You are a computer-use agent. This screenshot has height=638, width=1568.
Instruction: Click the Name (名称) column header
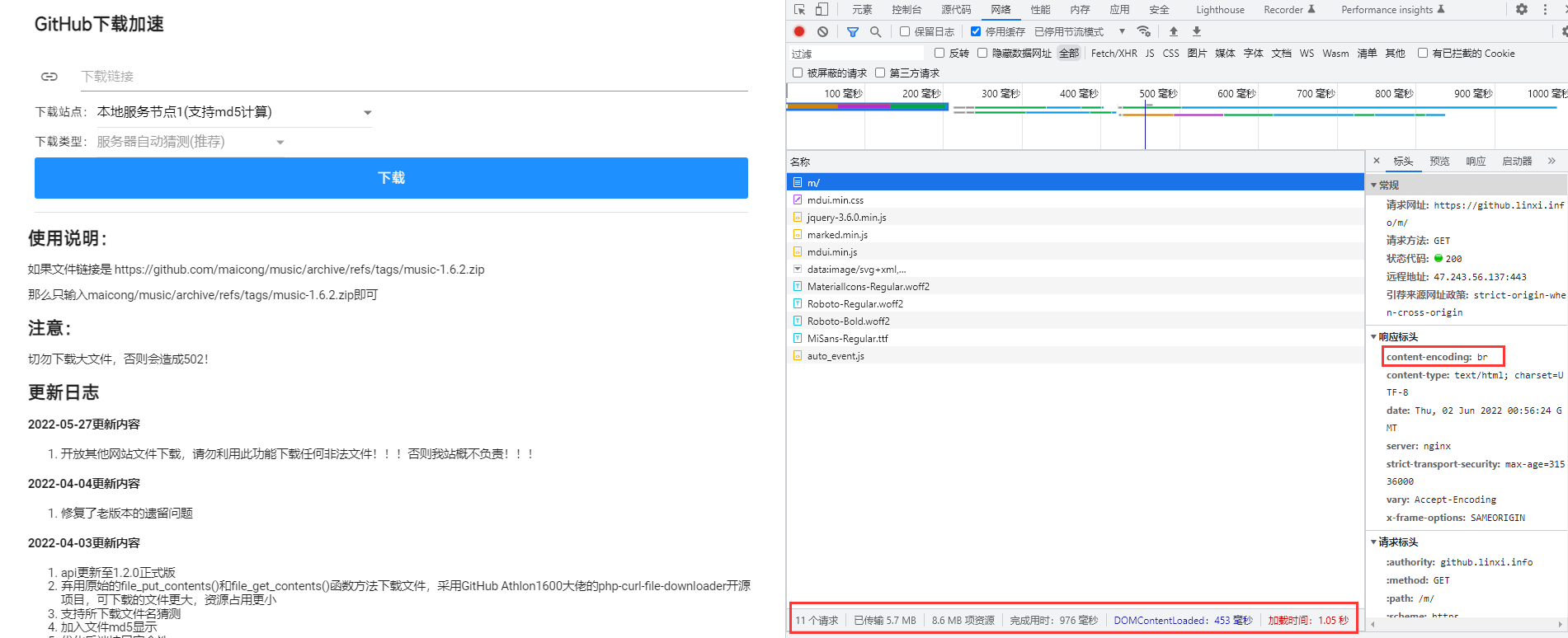click(x=1076, y=162)
